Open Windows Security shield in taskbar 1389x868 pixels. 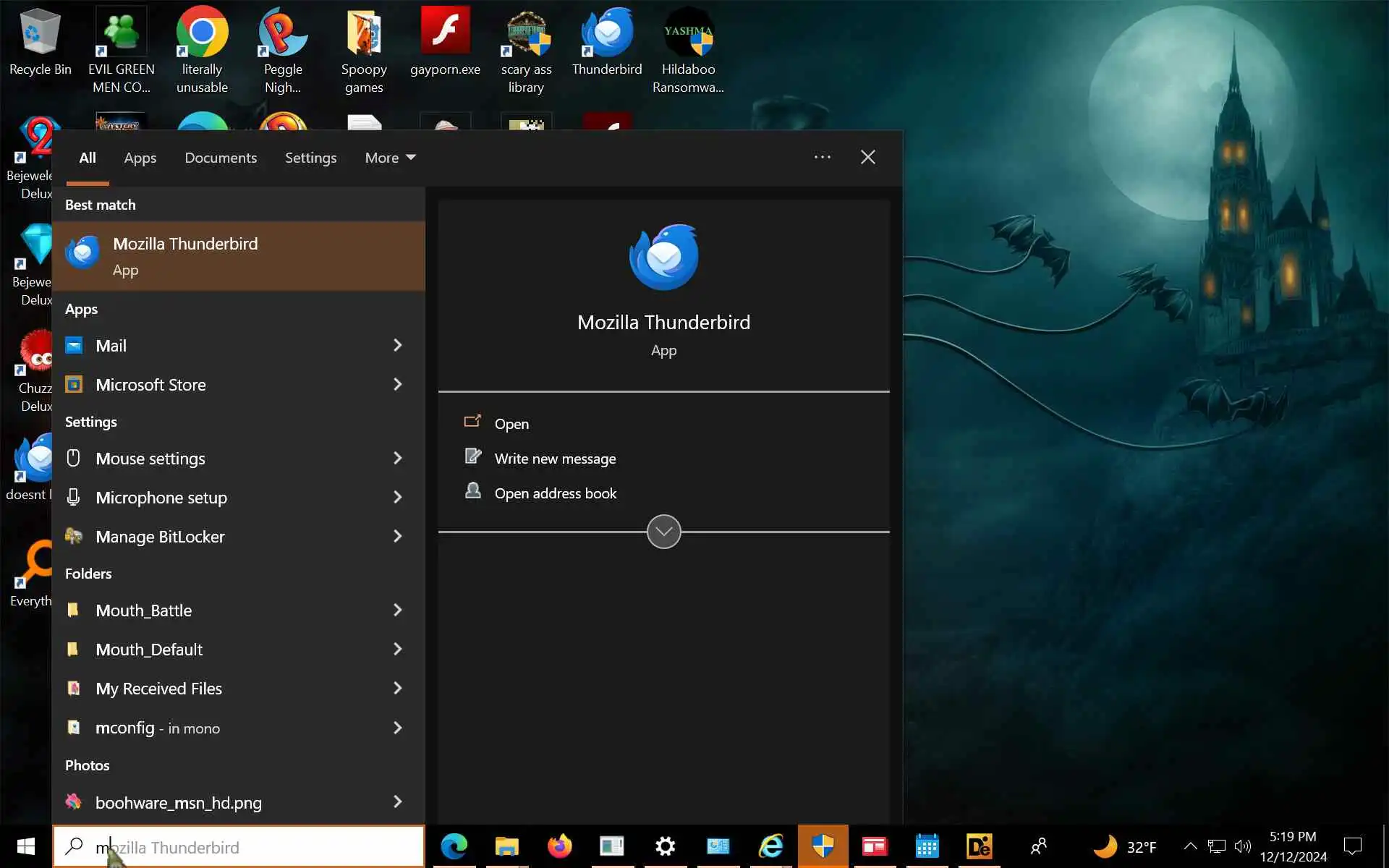tap(823, 846)
